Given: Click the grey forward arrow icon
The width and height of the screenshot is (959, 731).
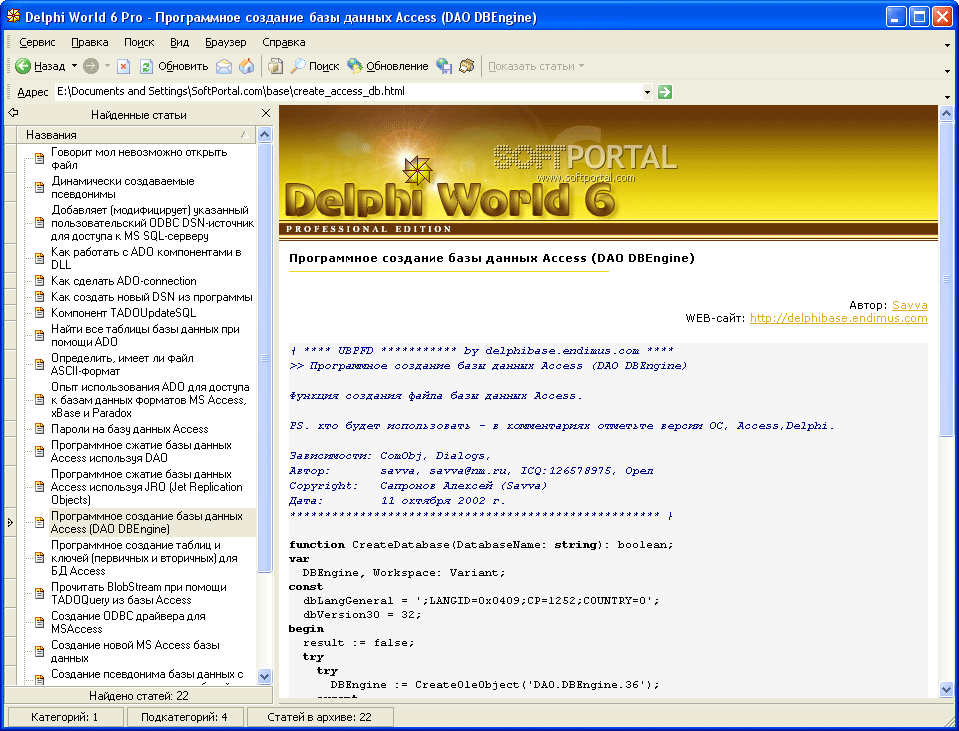Looking at the screenshot, I should point(91,66).
